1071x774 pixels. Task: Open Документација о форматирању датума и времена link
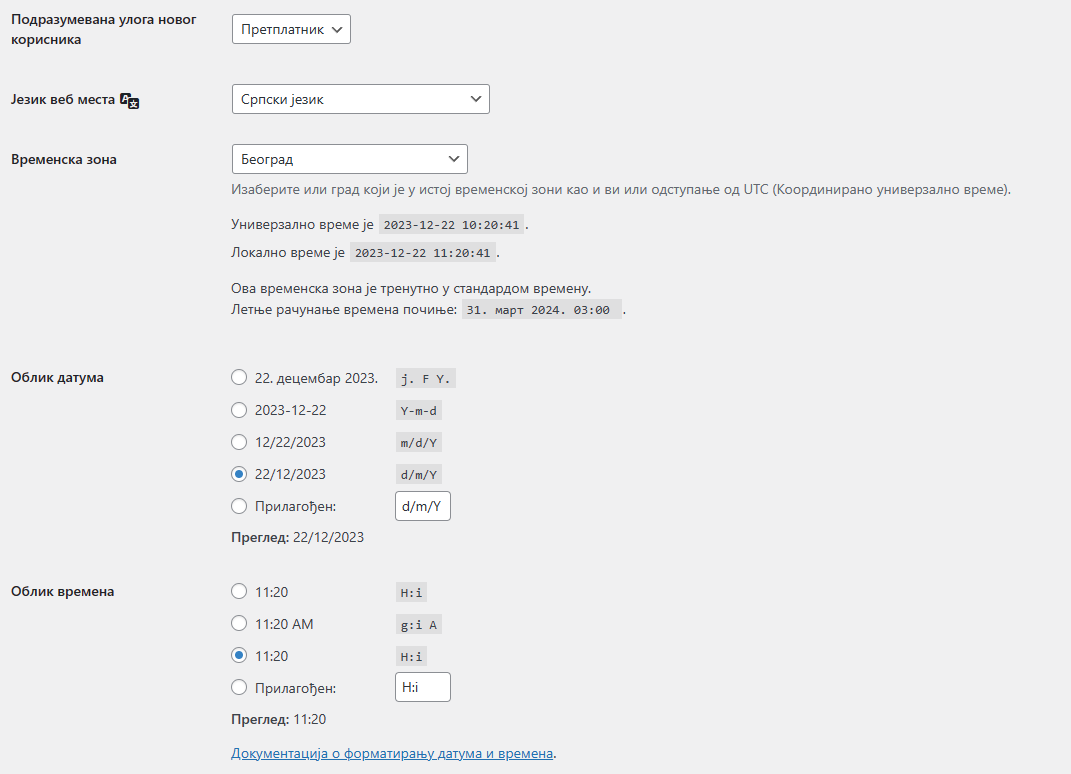click(x=392, y=753)
